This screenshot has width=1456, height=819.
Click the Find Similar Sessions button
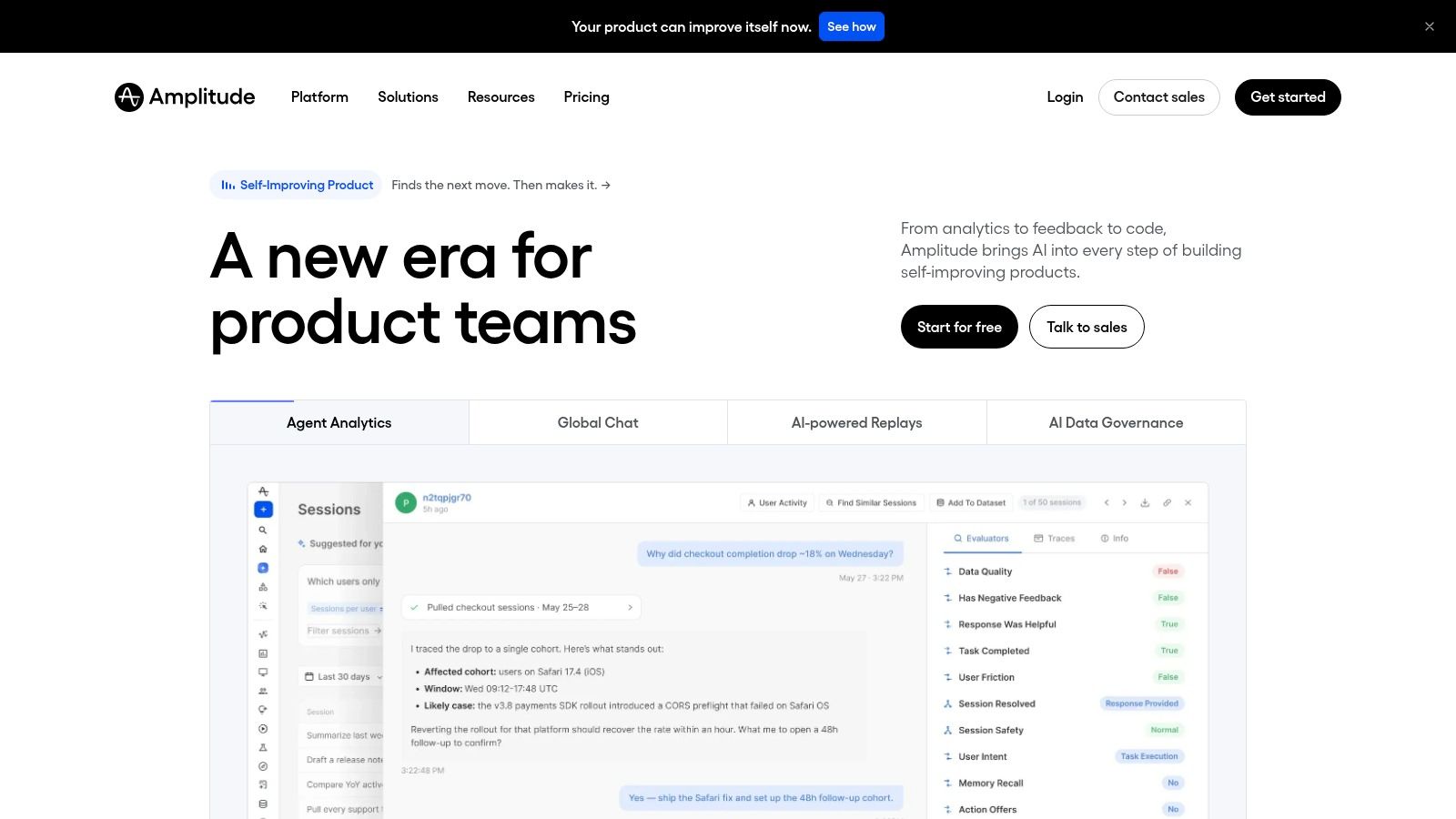[871, 502]
